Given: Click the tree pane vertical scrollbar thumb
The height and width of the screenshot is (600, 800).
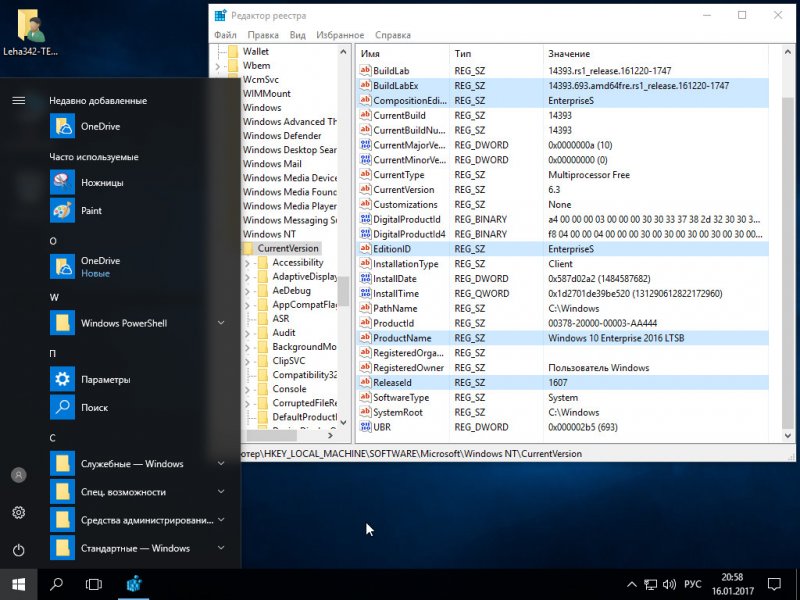Looking at the screenshot, I should coord(343,291).
